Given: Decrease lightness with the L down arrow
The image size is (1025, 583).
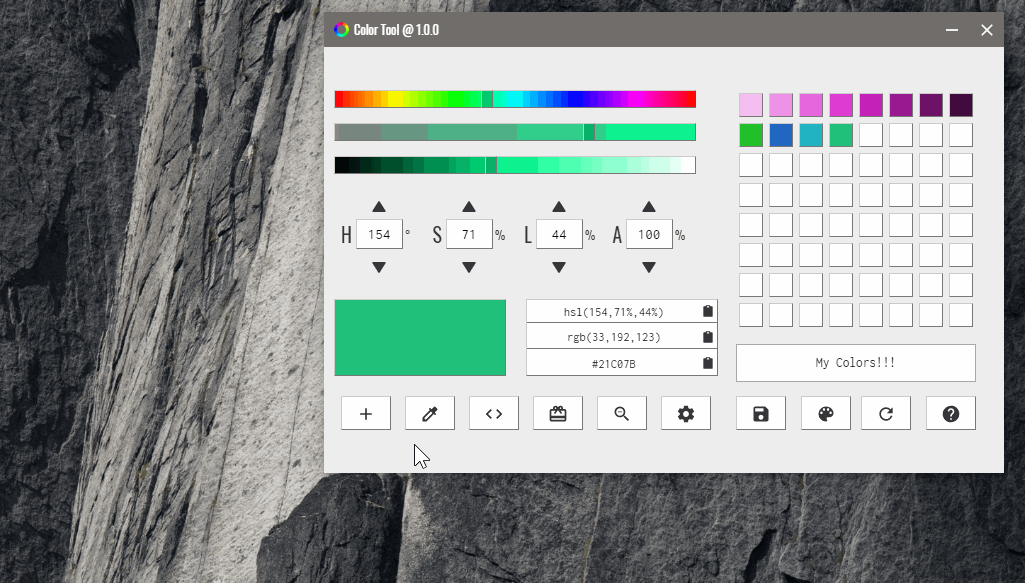Looking at the screenshot, I should [559, 267].
